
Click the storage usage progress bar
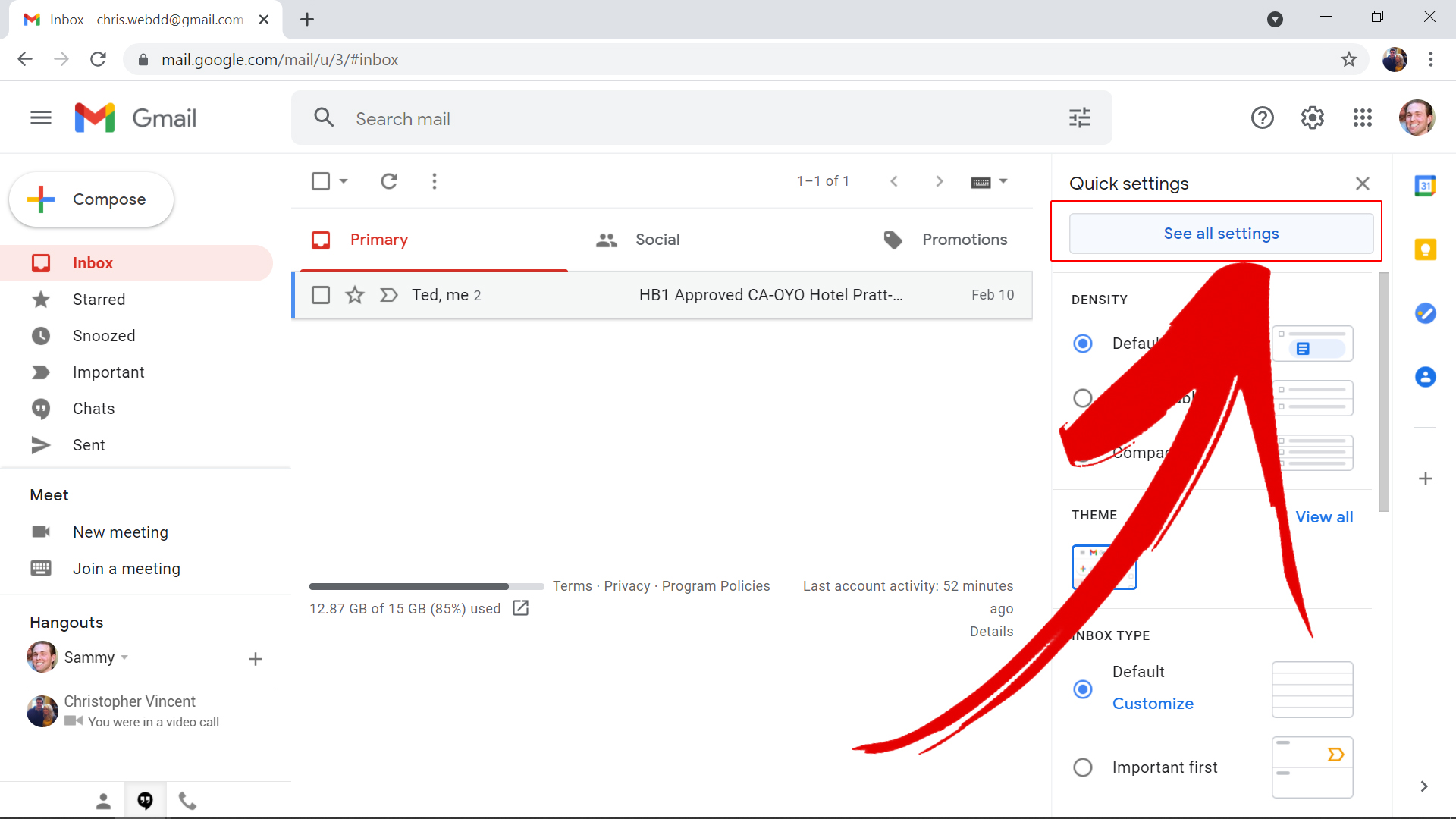(426, 586)
